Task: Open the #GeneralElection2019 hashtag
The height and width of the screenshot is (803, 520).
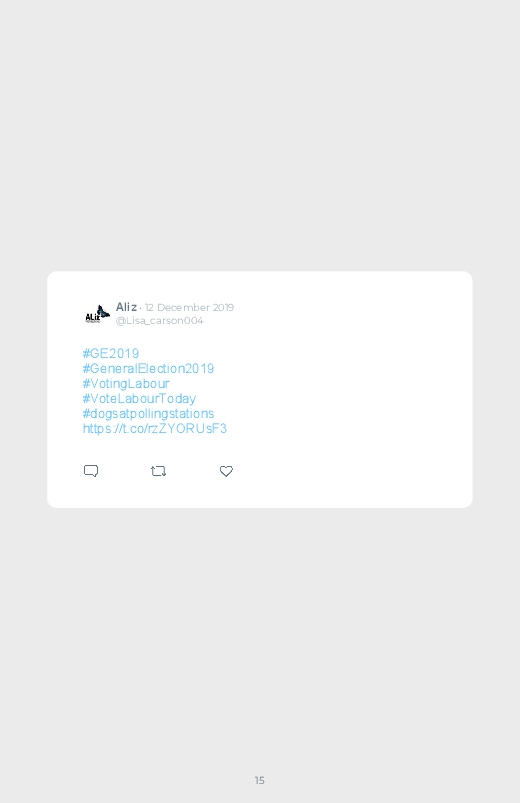Action: (148, 368)
